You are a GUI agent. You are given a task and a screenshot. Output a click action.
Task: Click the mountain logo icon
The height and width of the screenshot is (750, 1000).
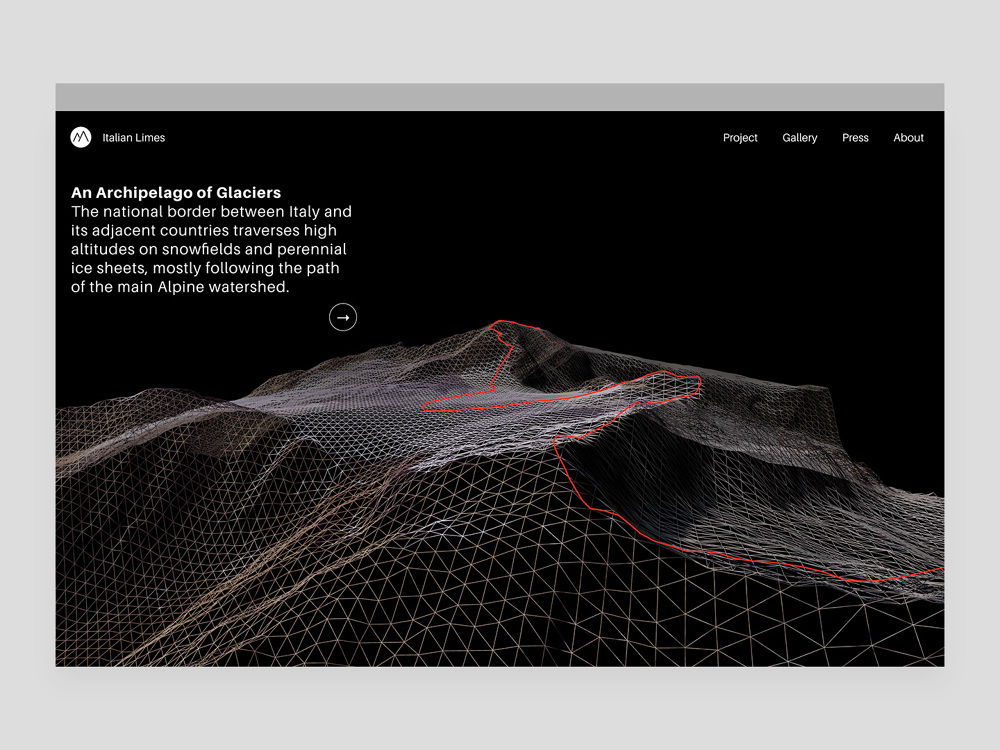coord(81,138)
